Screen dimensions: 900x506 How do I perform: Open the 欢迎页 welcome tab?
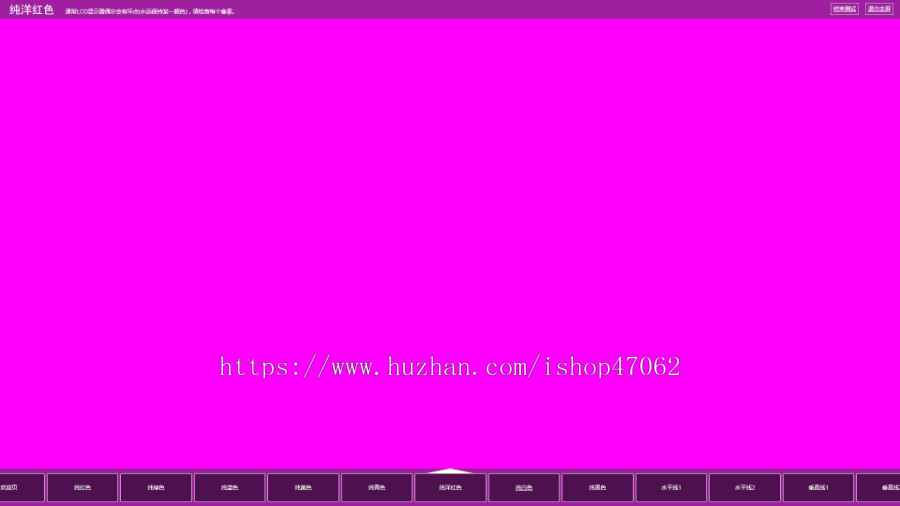click(x=22, y=488)
